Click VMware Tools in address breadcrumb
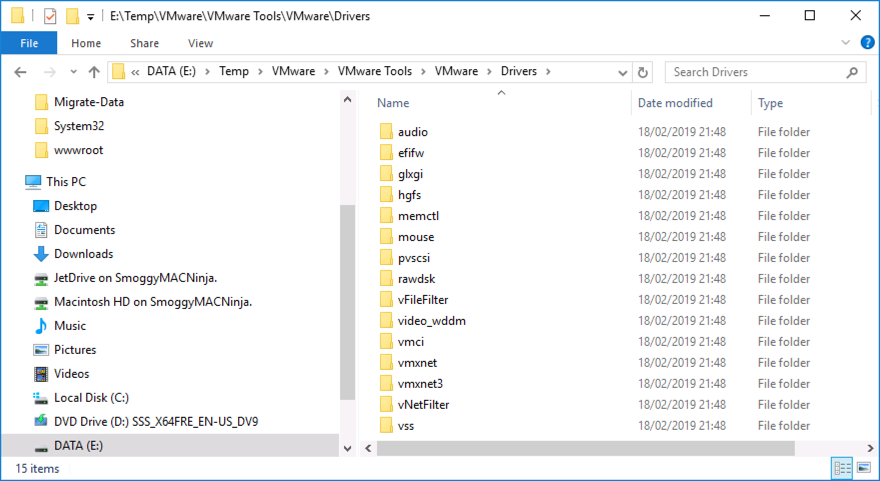880x481 pixels. tap(374, 71)
